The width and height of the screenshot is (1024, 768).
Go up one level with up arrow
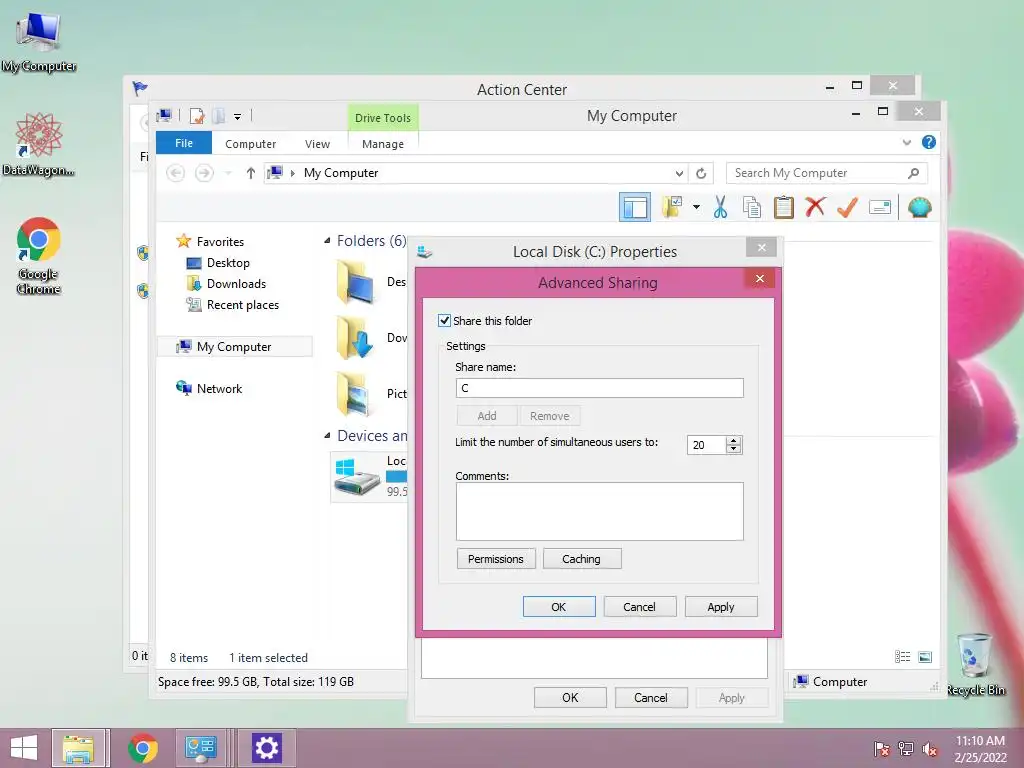pyautogui.click(x=250, y=173)
